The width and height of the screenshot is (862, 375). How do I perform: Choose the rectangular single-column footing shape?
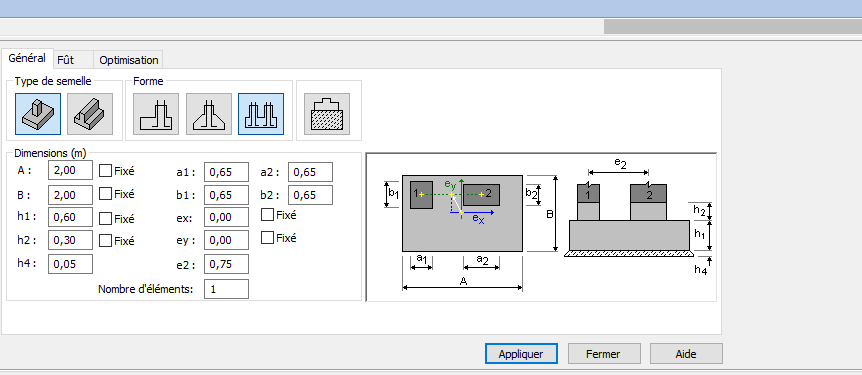(x=156, y=114)
